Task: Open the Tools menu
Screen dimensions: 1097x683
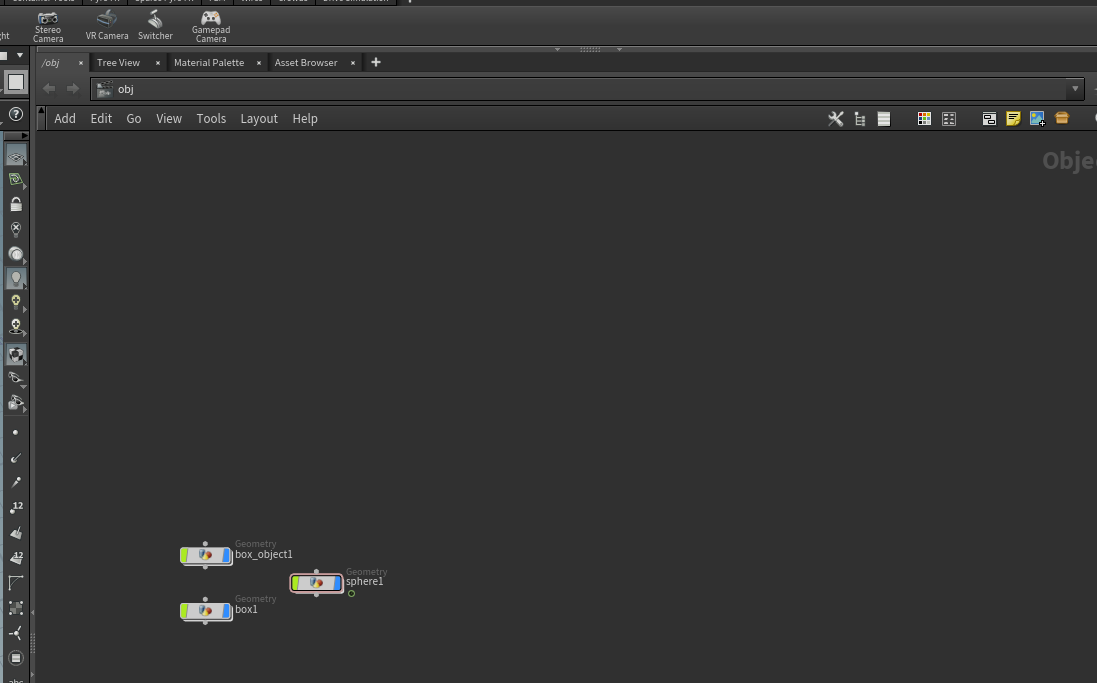Action: [x=211, y=119]
